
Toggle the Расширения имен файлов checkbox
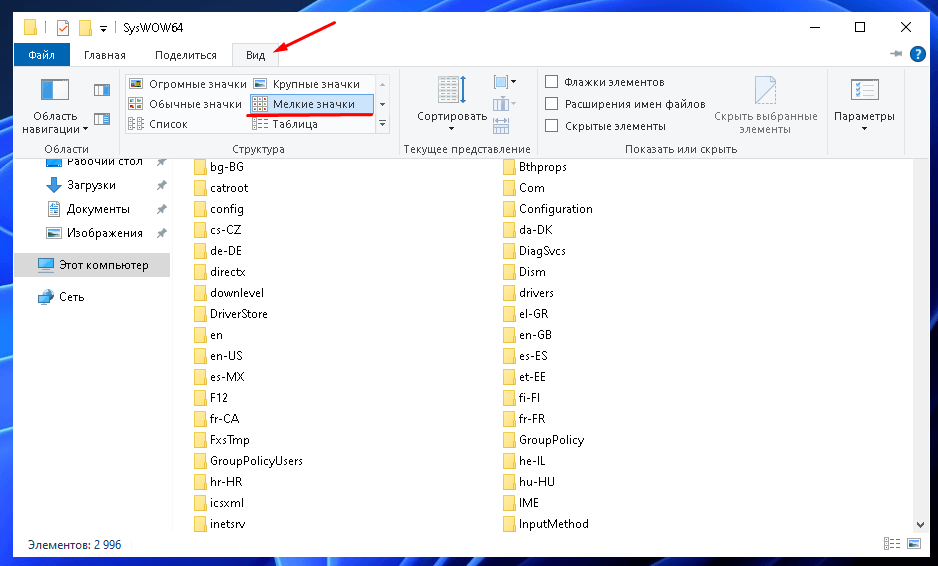click(551, 104)
